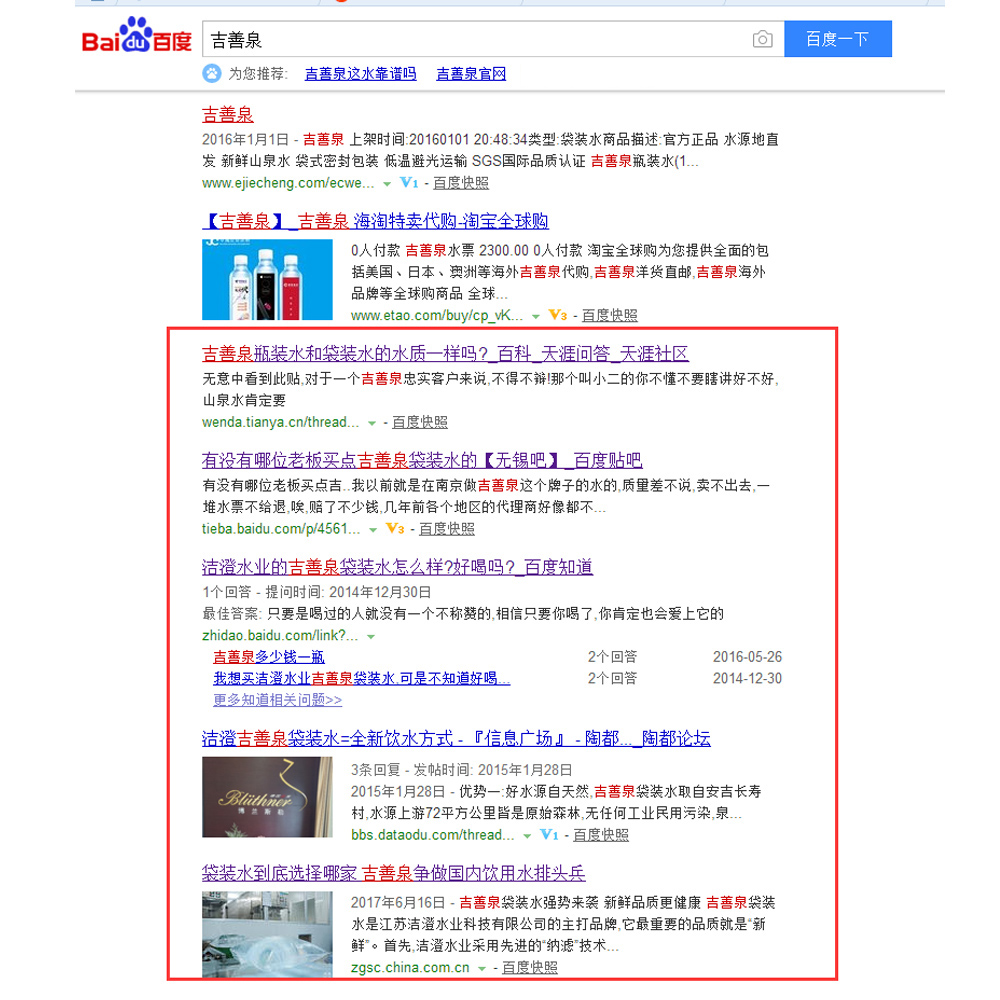This screenshot has height=1000, width=1000.
Task: Click the 百度一下 search button
Action: [837, 39]
